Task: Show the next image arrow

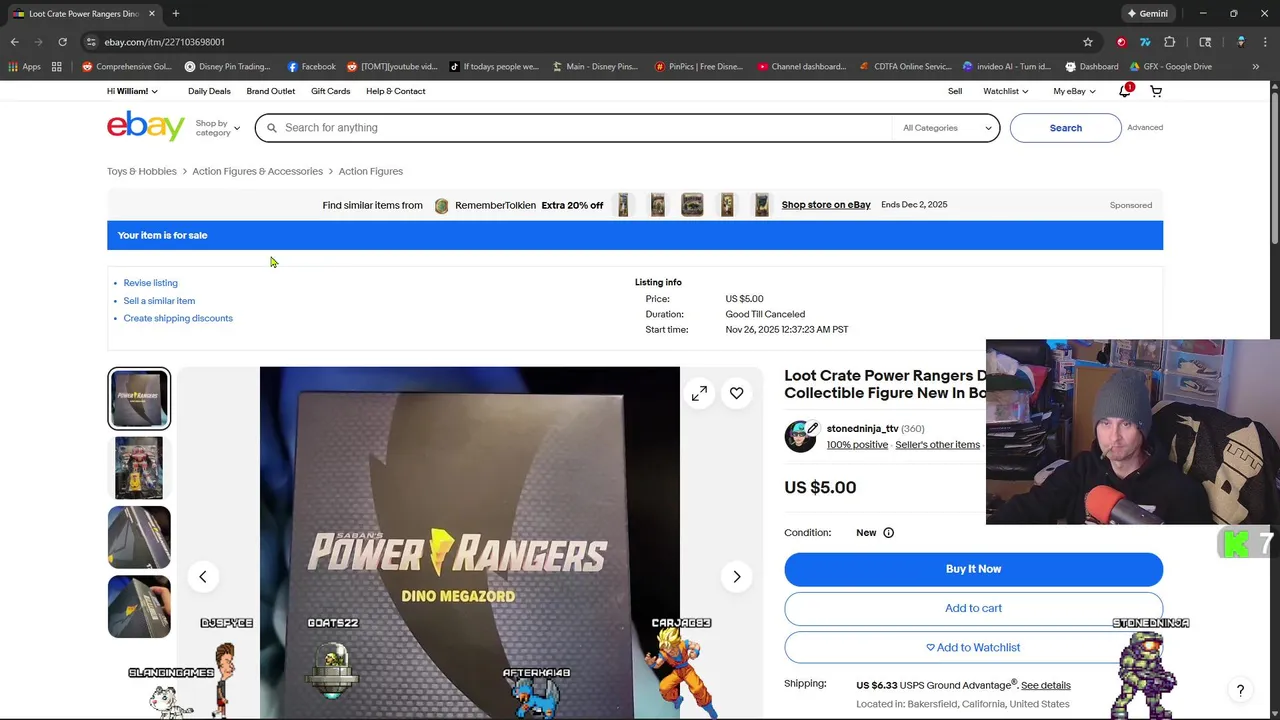Action: point(737,577)
